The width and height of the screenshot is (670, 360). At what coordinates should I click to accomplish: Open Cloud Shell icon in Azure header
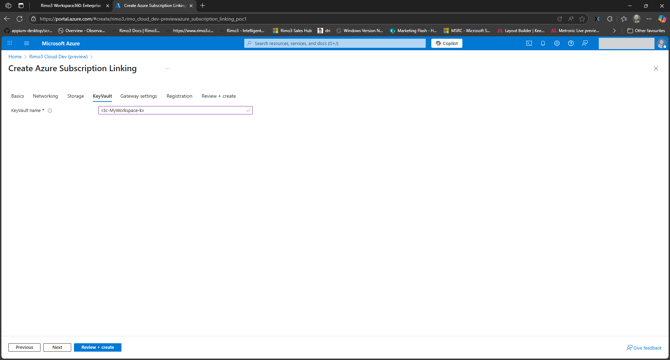coord(529,43)
